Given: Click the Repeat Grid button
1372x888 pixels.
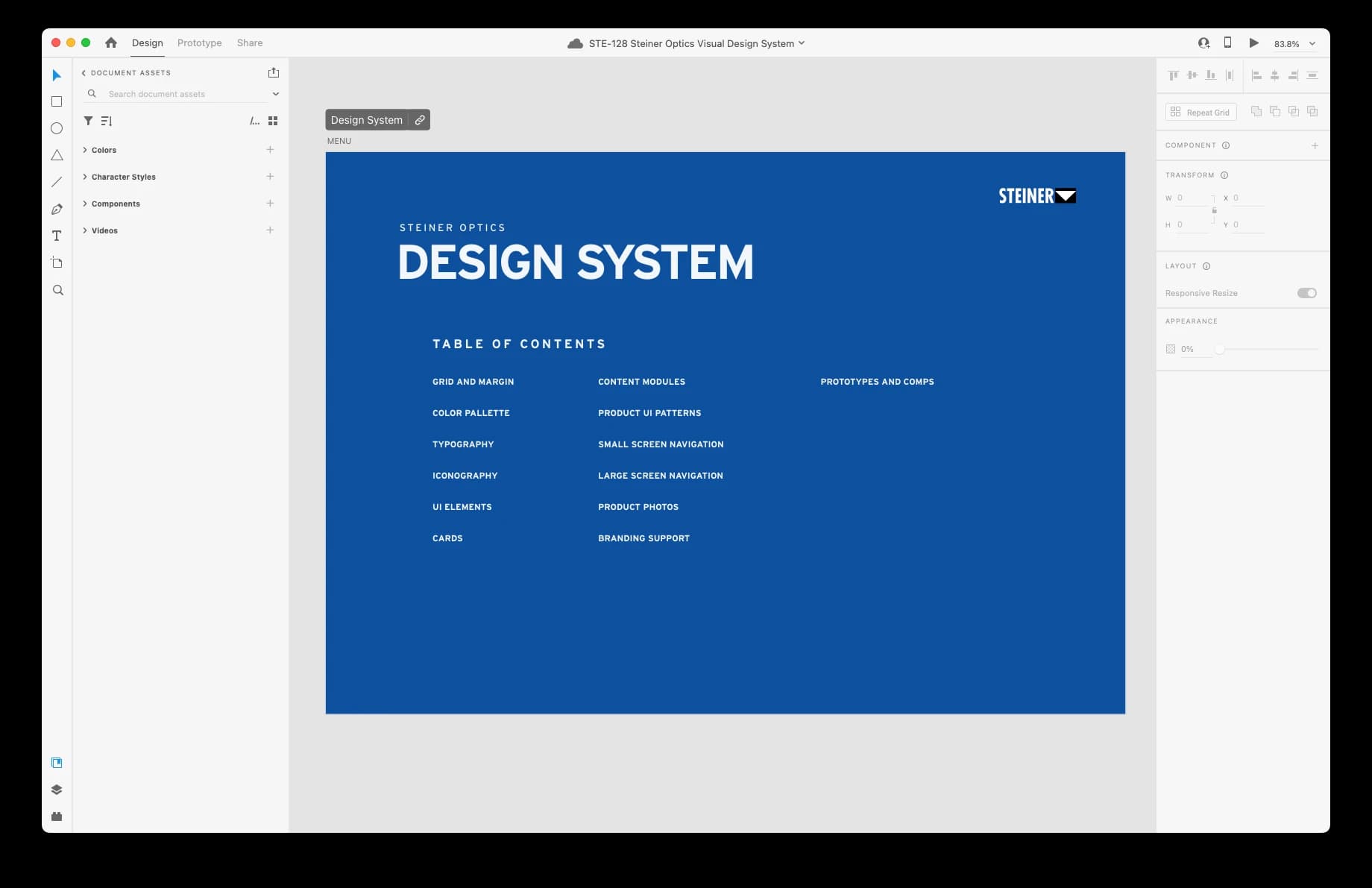Looking at the screenshot, I should (1200, 112).
